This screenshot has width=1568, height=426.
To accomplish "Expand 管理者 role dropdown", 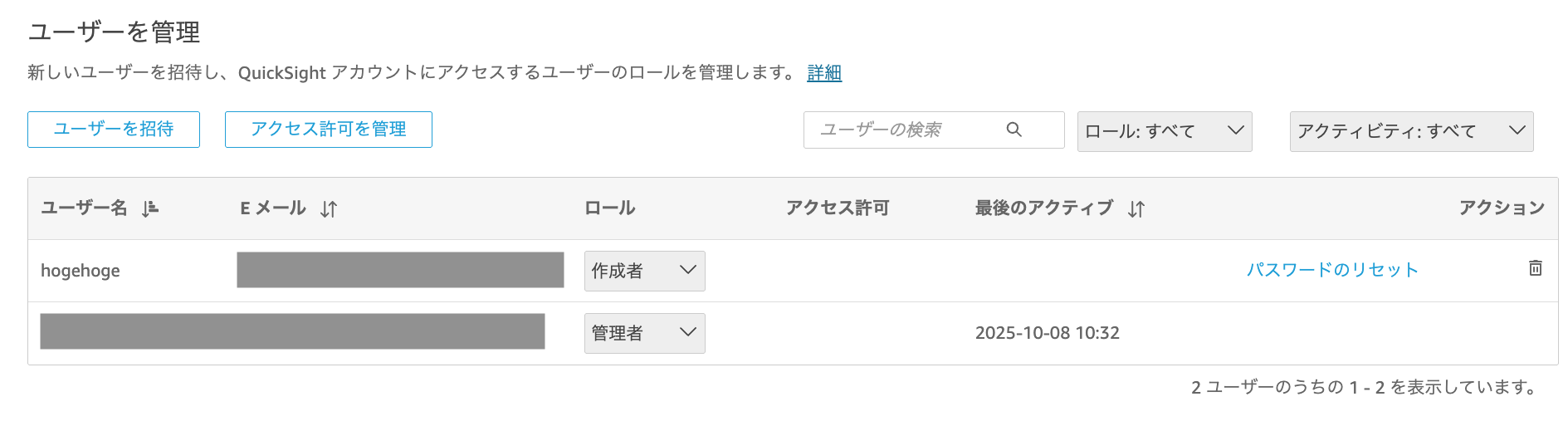I will tap(644, 333).
